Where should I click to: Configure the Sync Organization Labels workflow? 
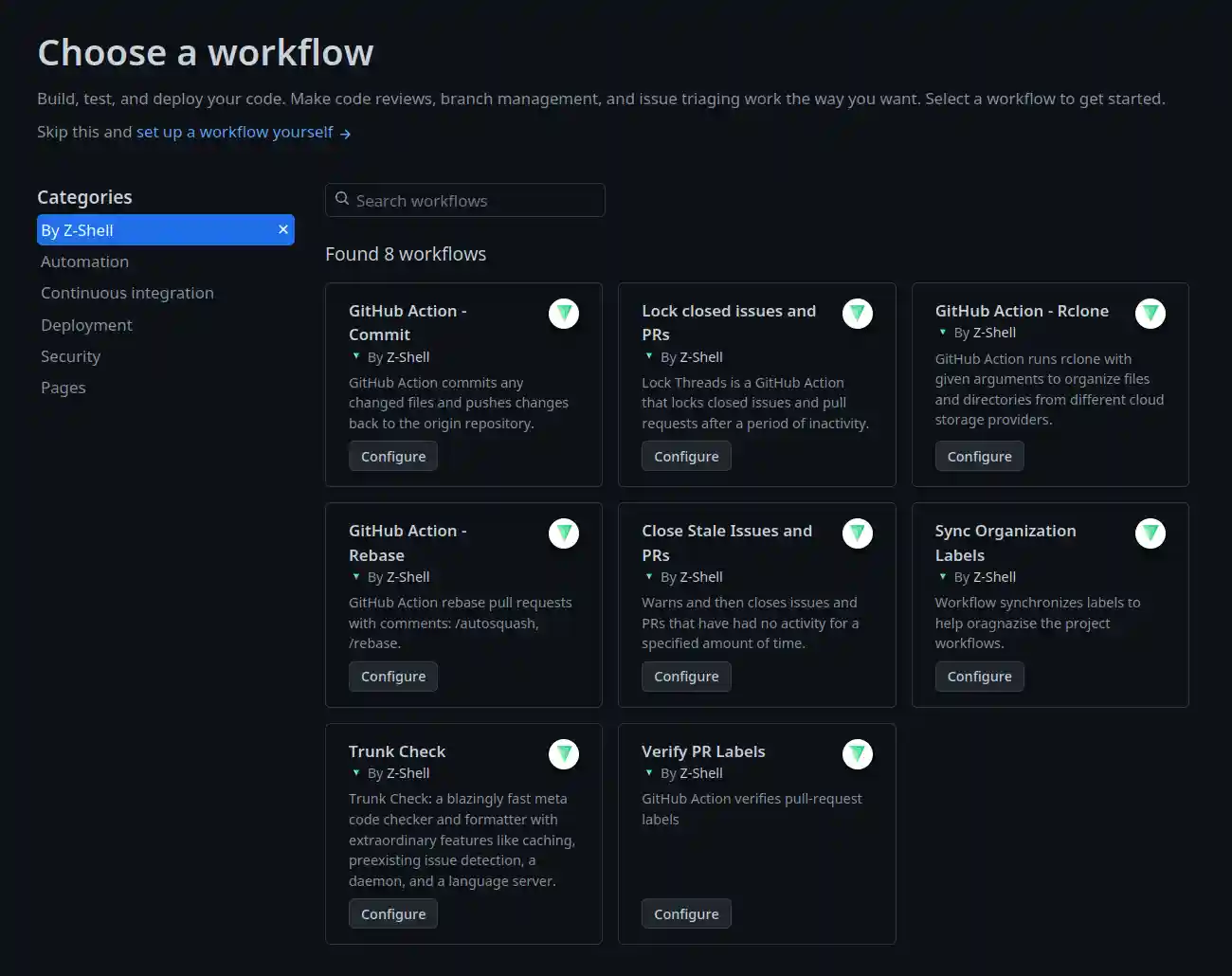click(x=979, y=677)
